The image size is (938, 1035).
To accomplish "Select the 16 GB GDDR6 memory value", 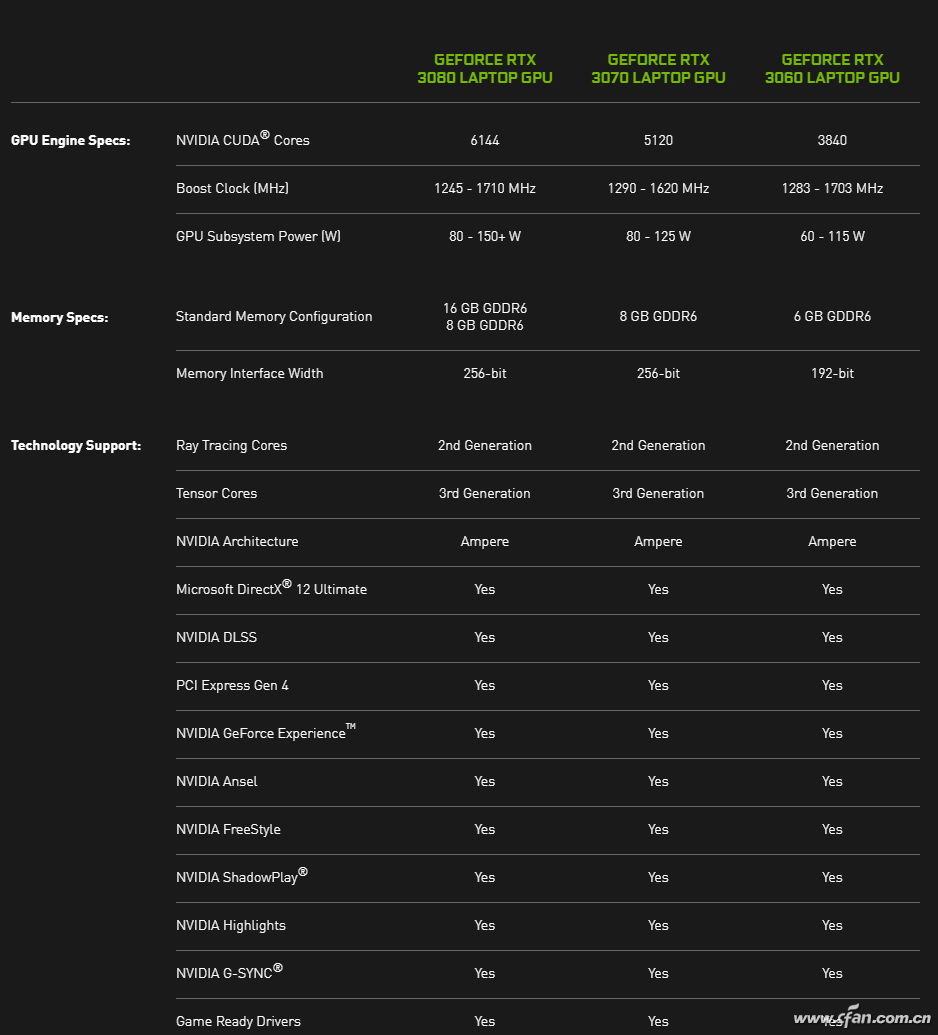I will (x=485, y=308).
